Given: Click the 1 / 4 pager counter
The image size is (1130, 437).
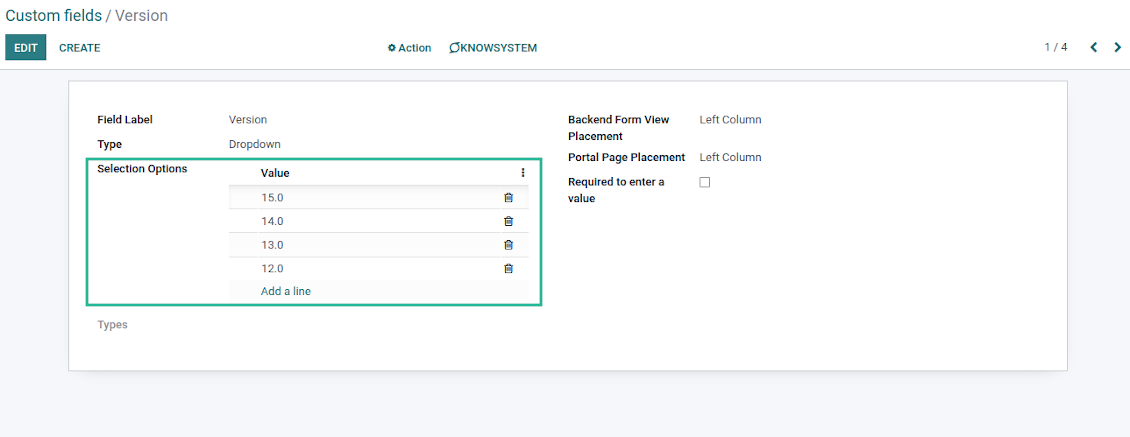Looking at the screenshot, I should tap(1056, 47).
